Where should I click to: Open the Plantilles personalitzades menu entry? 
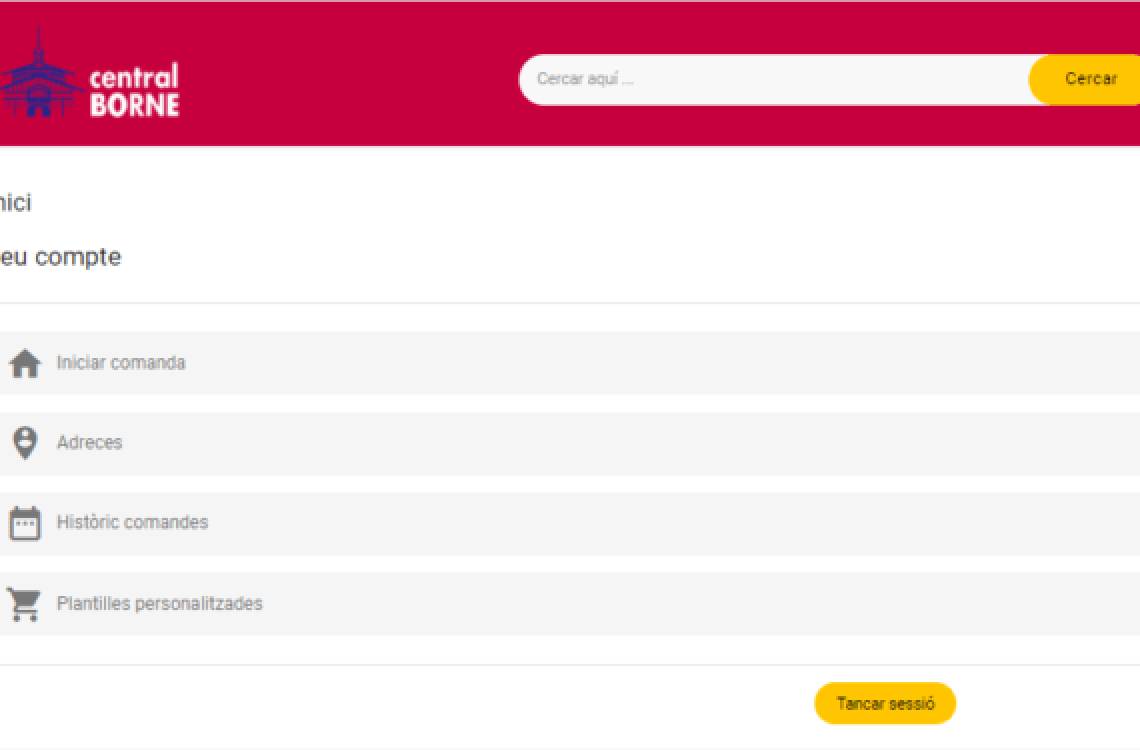click(x=570, y=604)
